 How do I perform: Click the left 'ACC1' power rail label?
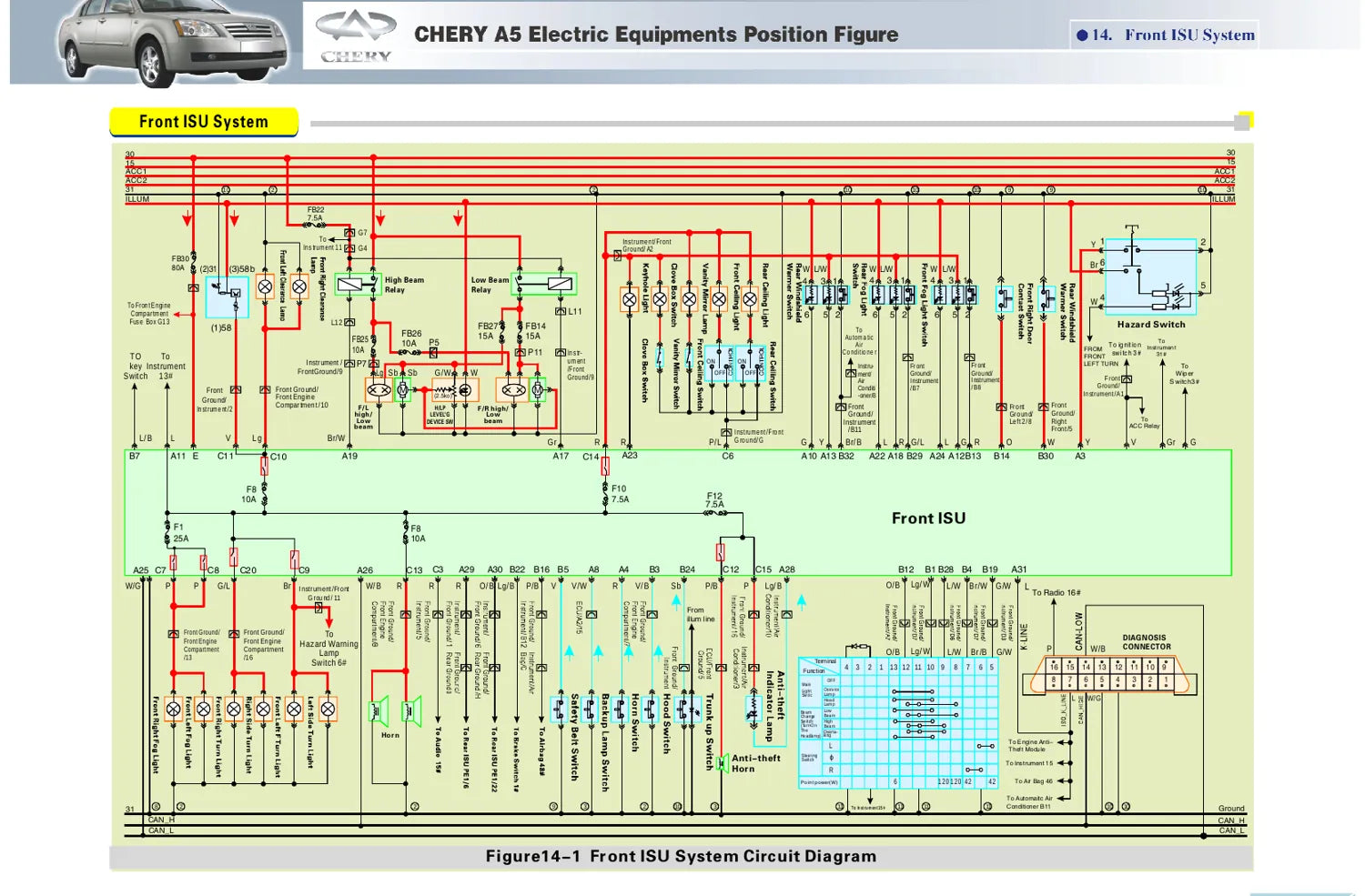coord(136,172)
